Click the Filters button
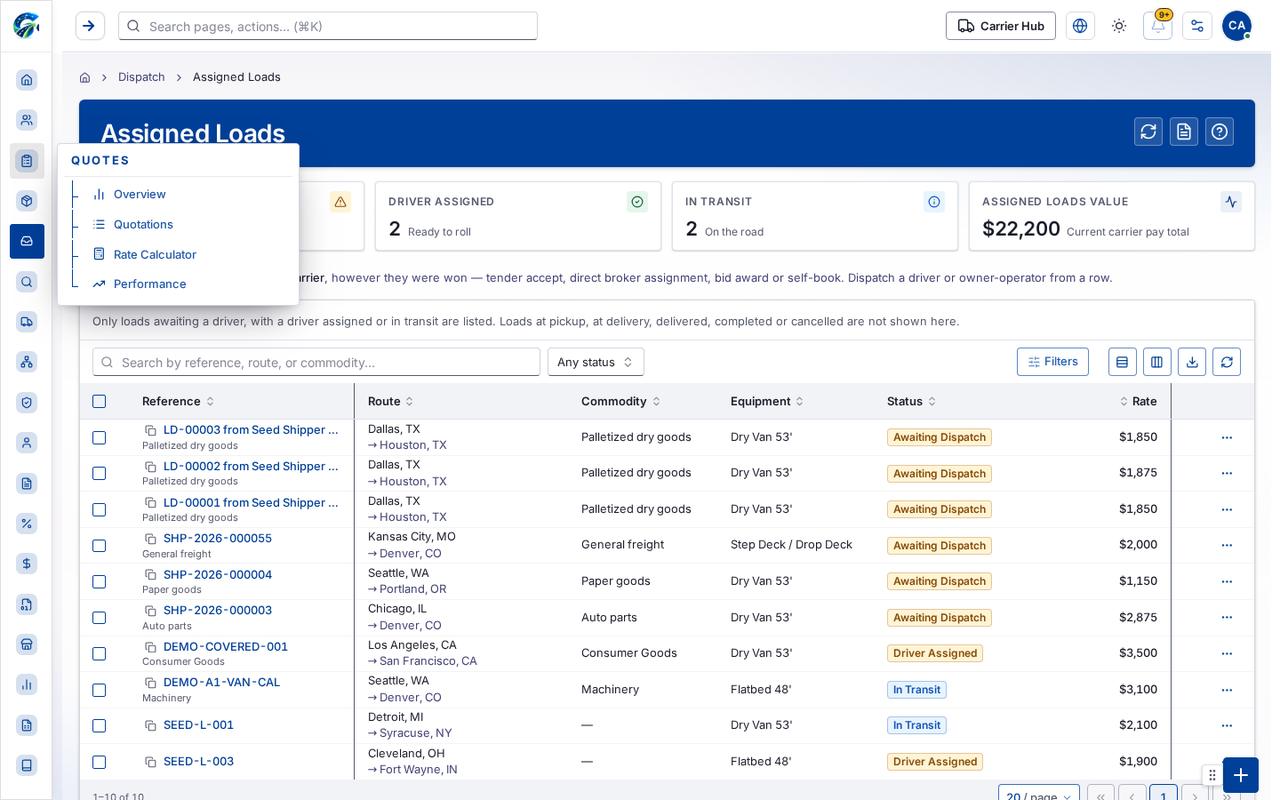The height and width of the screenshot is (800, 1280). click(1053, 362)
